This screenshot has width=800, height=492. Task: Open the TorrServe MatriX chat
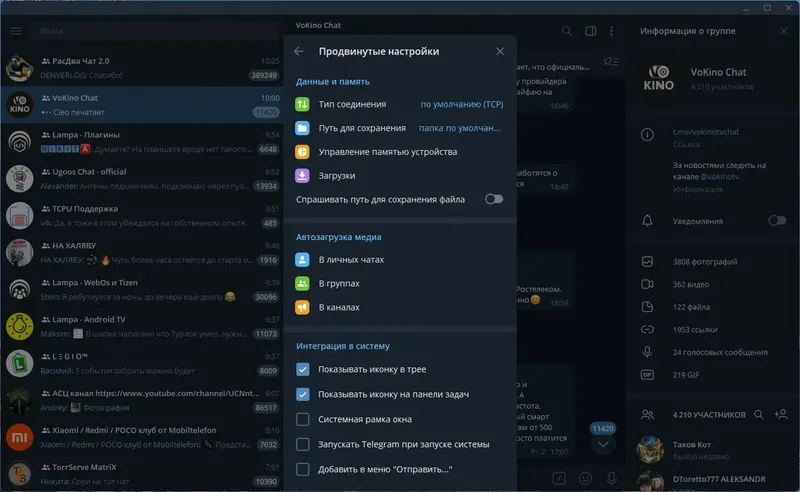pos(142,474)
